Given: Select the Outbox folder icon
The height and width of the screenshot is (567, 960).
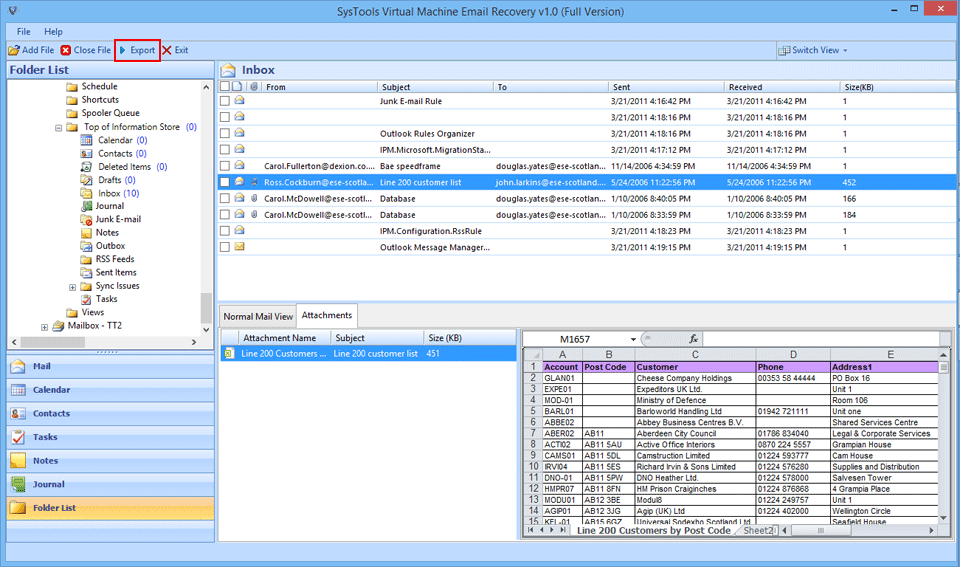Looking at the screenshot, I should tap(86, 246).
